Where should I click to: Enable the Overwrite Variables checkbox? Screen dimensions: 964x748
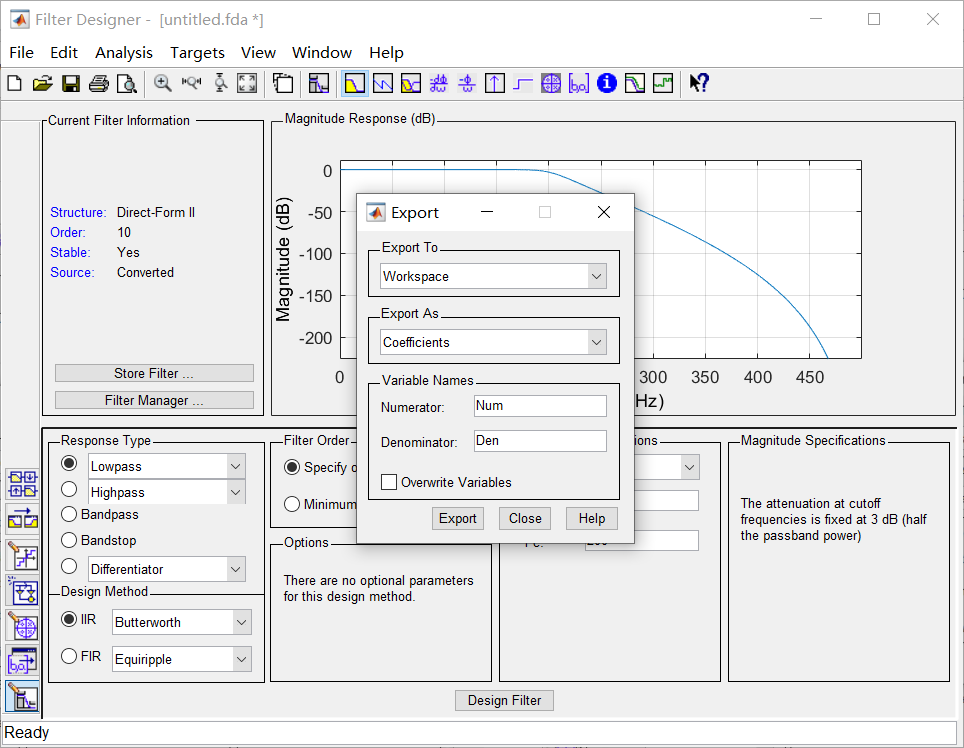tap(389, 482)
